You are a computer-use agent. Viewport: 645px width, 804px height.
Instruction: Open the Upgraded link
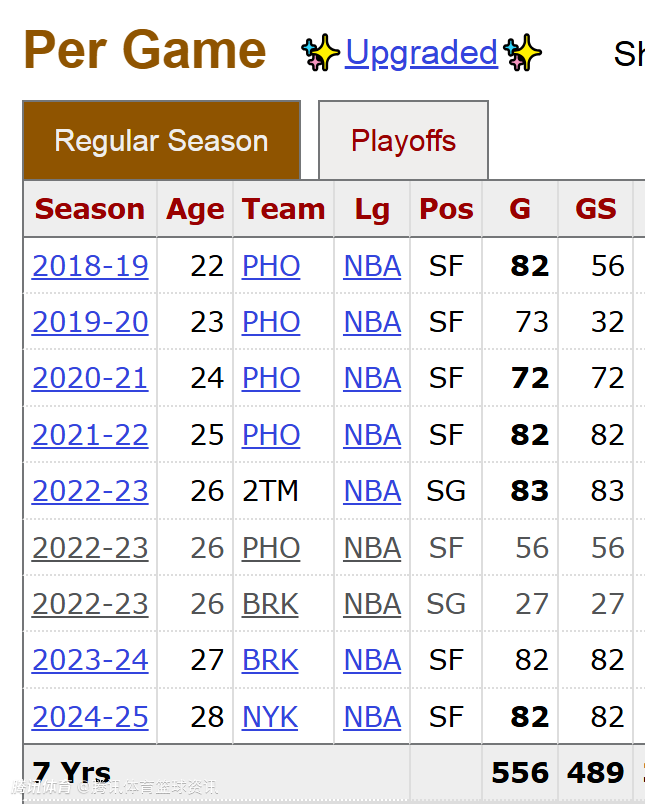click(x=421, y=53)
